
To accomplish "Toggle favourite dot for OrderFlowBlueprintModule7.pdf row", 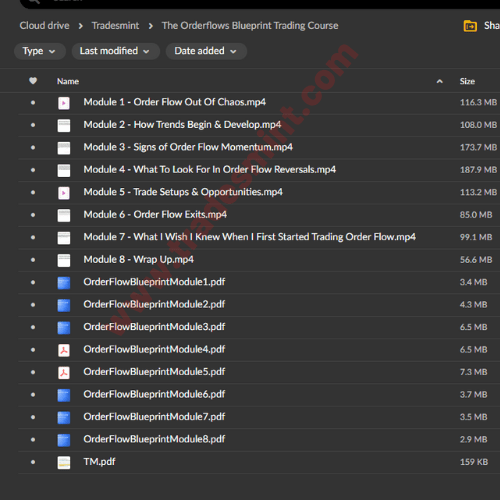I will pos(33,417).
